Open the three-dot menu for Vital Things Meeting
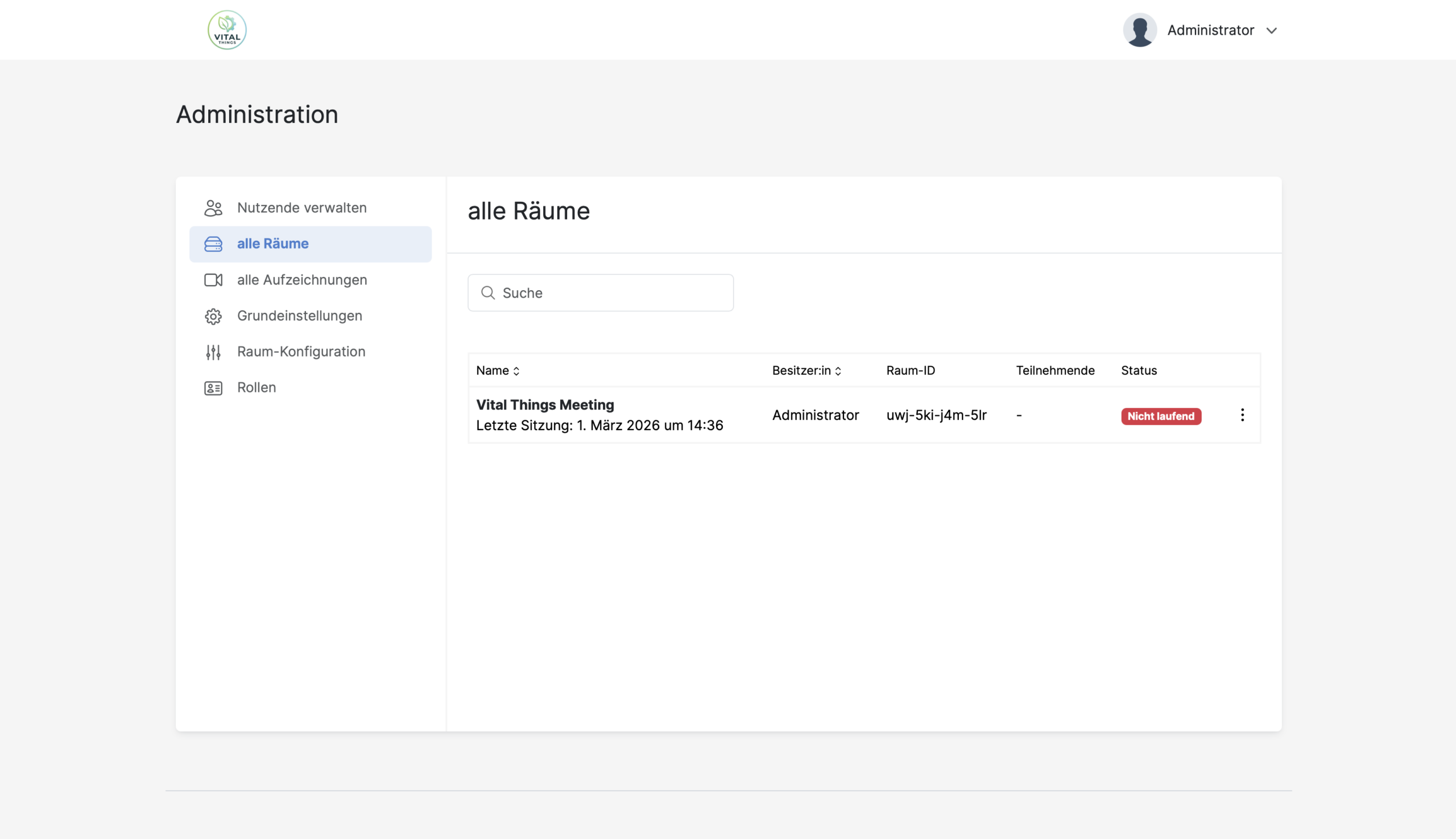The height and width of the screenshot is (839, 1456). (1242, 415)
